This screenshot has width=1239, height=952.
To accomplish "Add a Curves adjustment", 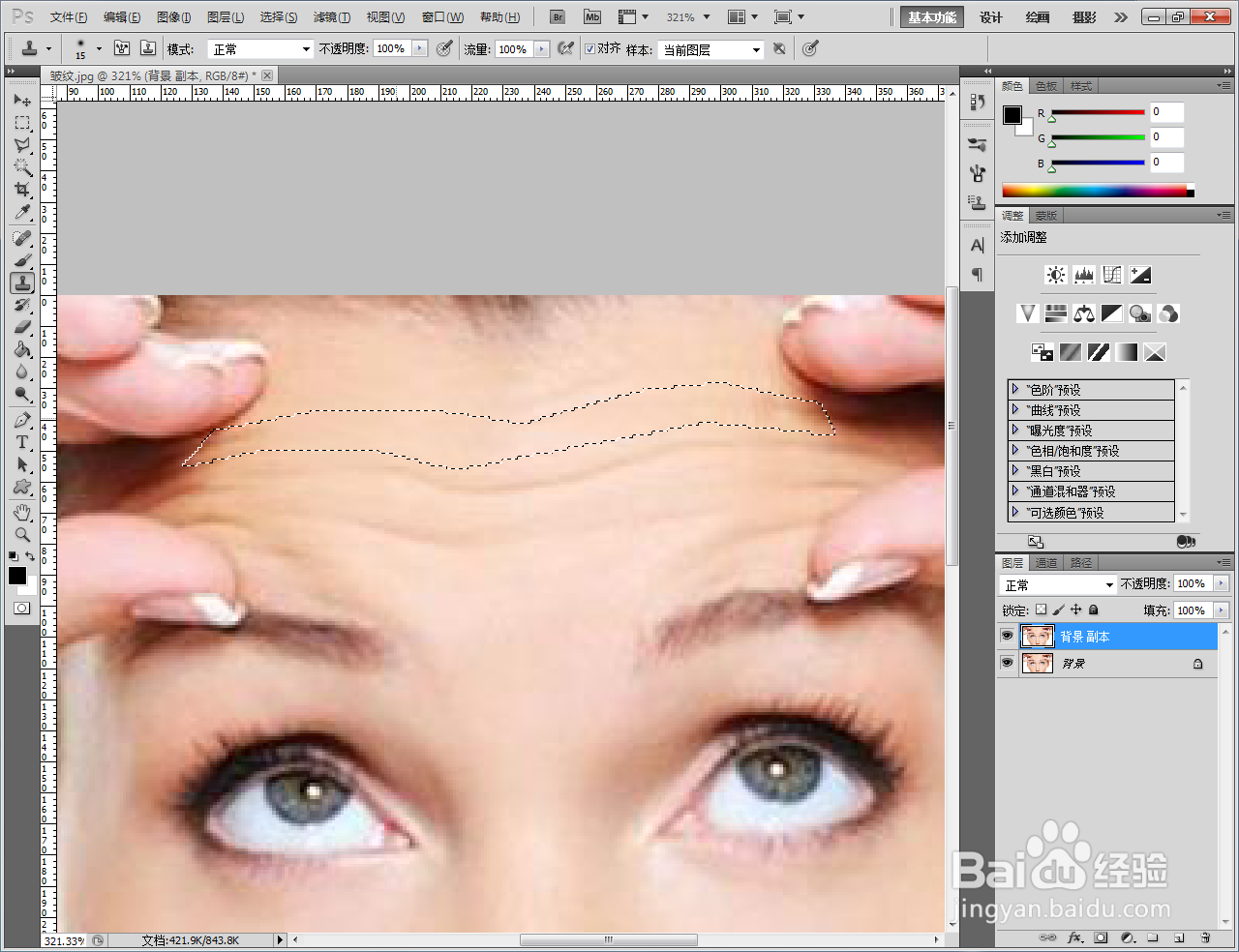I will pyautogui.click(x=1112, y=275).
